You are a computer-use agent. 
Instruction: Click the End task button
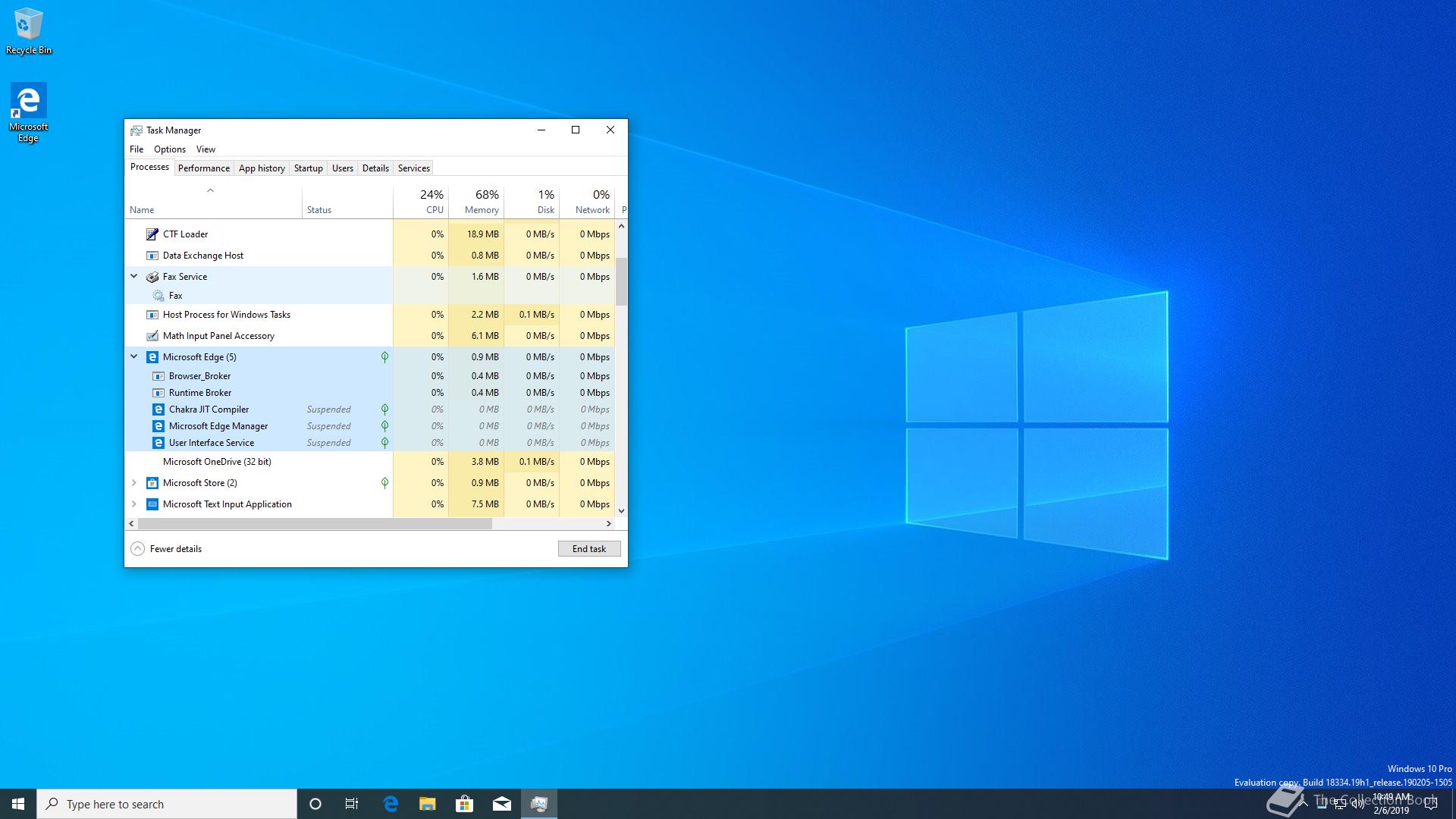[x=589, y=549]
